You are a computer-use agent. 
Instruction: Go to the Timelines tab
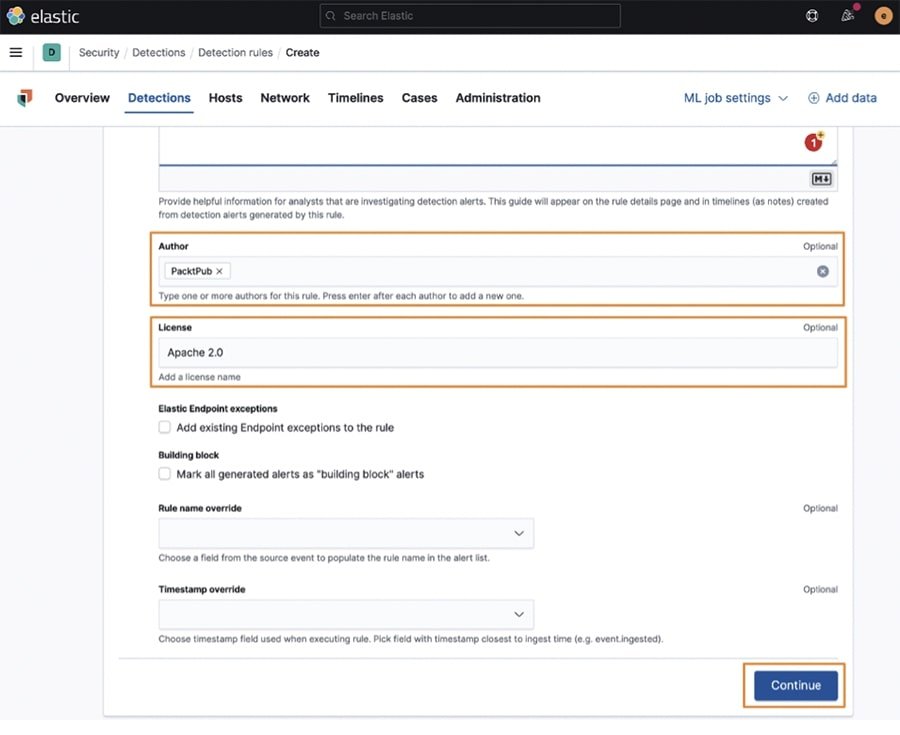click(x=355, y=98)
